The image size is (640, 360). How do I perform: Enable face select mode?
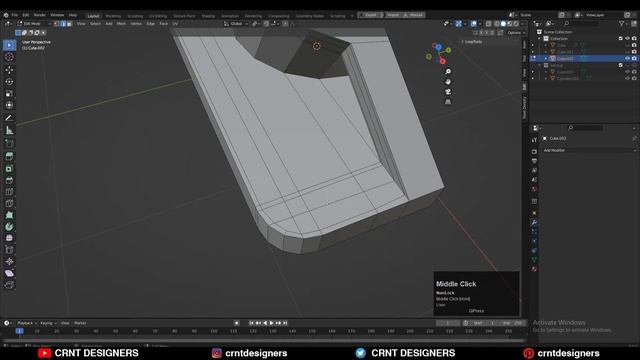[69, 24]
